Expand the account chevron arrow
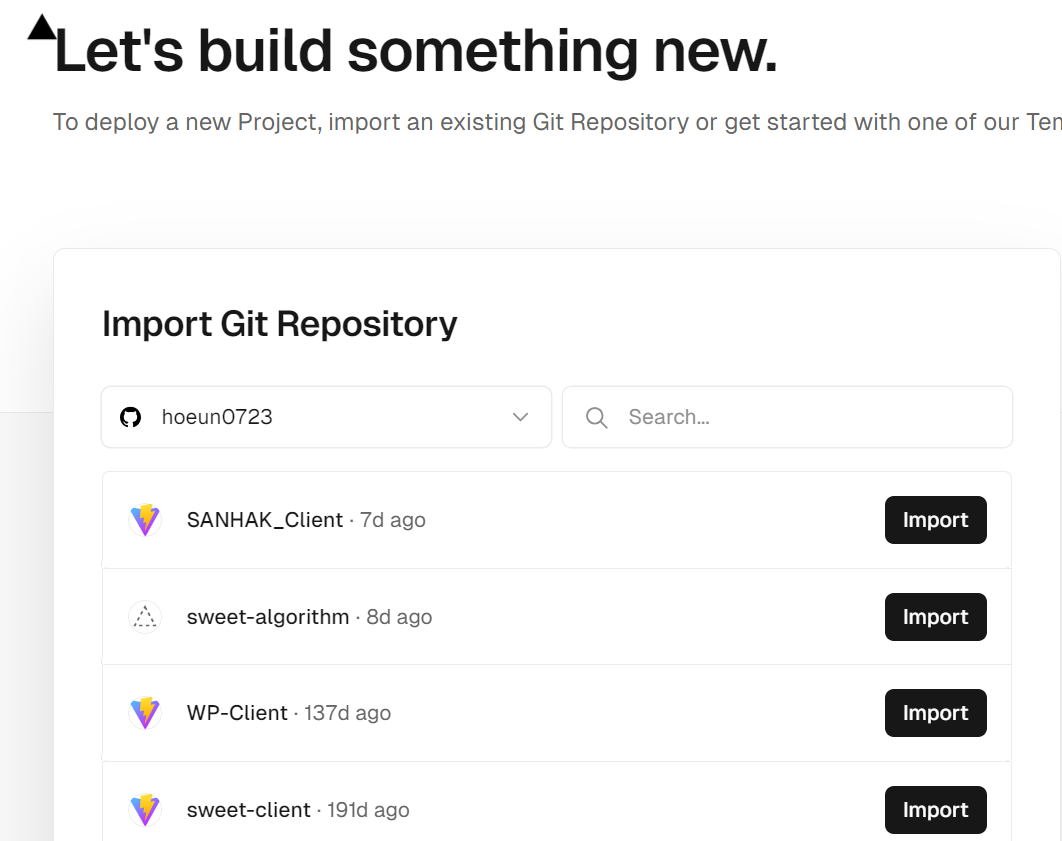1062x841 pixels. pyautogui.click(x=520, y=417)
